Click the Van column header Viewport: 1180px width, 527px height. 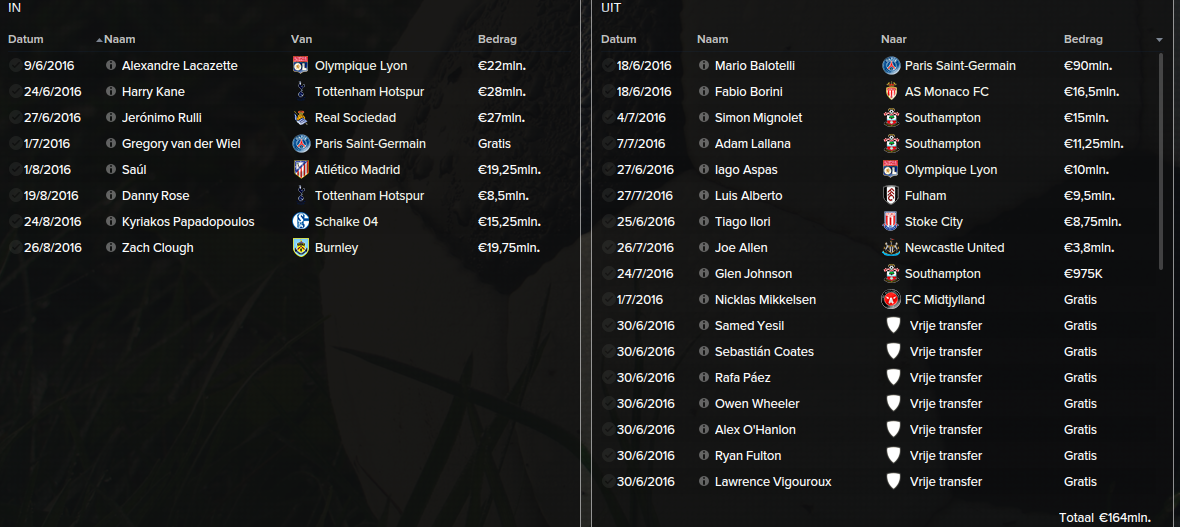tap(302, 39)
